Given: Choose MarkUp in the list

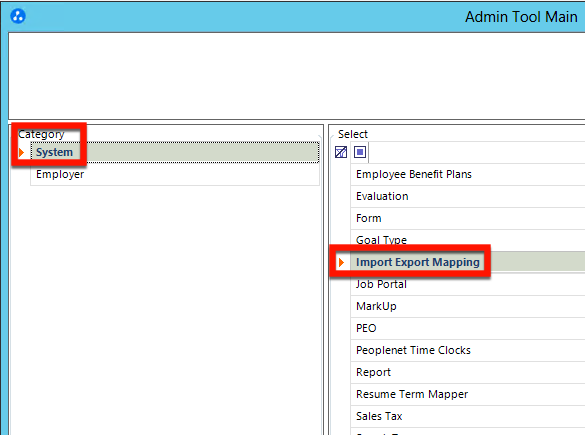Looking at the screenshot, I should click(x=468, y=306).
